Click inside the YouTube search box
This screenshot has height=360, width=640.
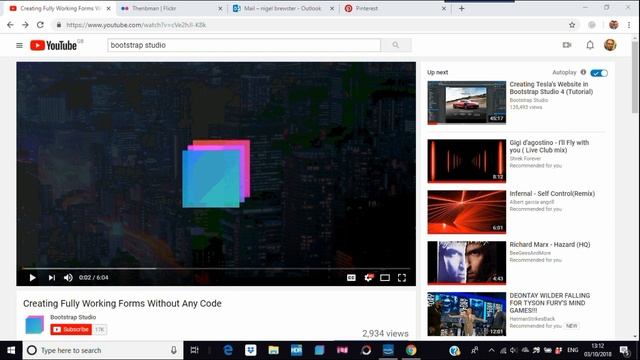244,45
